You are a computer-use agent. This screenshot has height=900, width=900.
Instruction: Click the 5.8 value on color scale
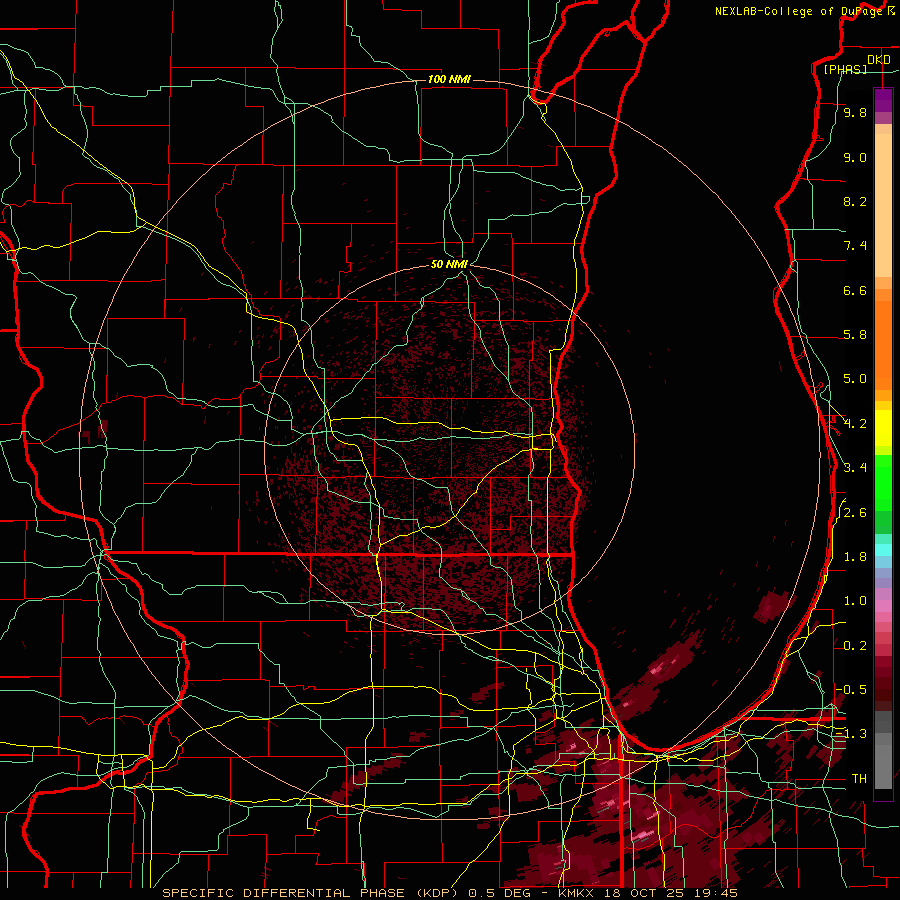point(855,335)
